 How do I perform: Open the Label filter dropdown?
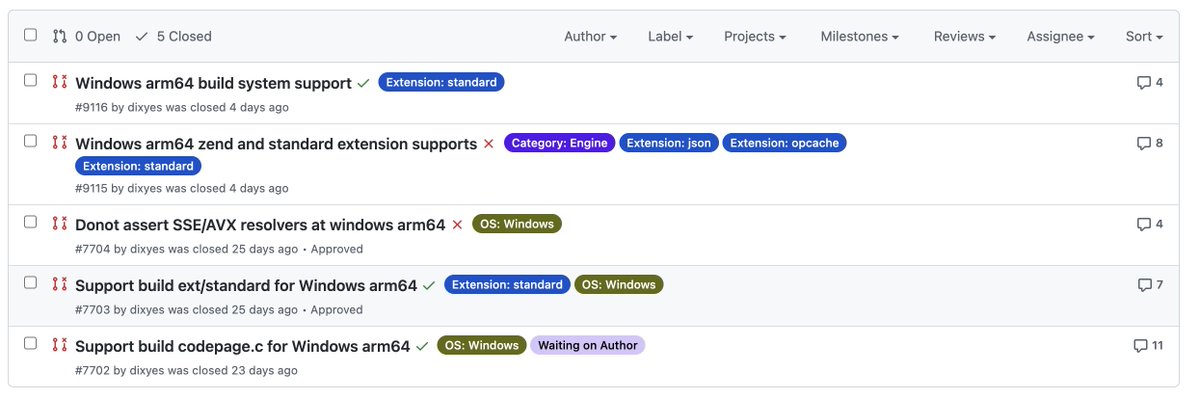[671, 36]
